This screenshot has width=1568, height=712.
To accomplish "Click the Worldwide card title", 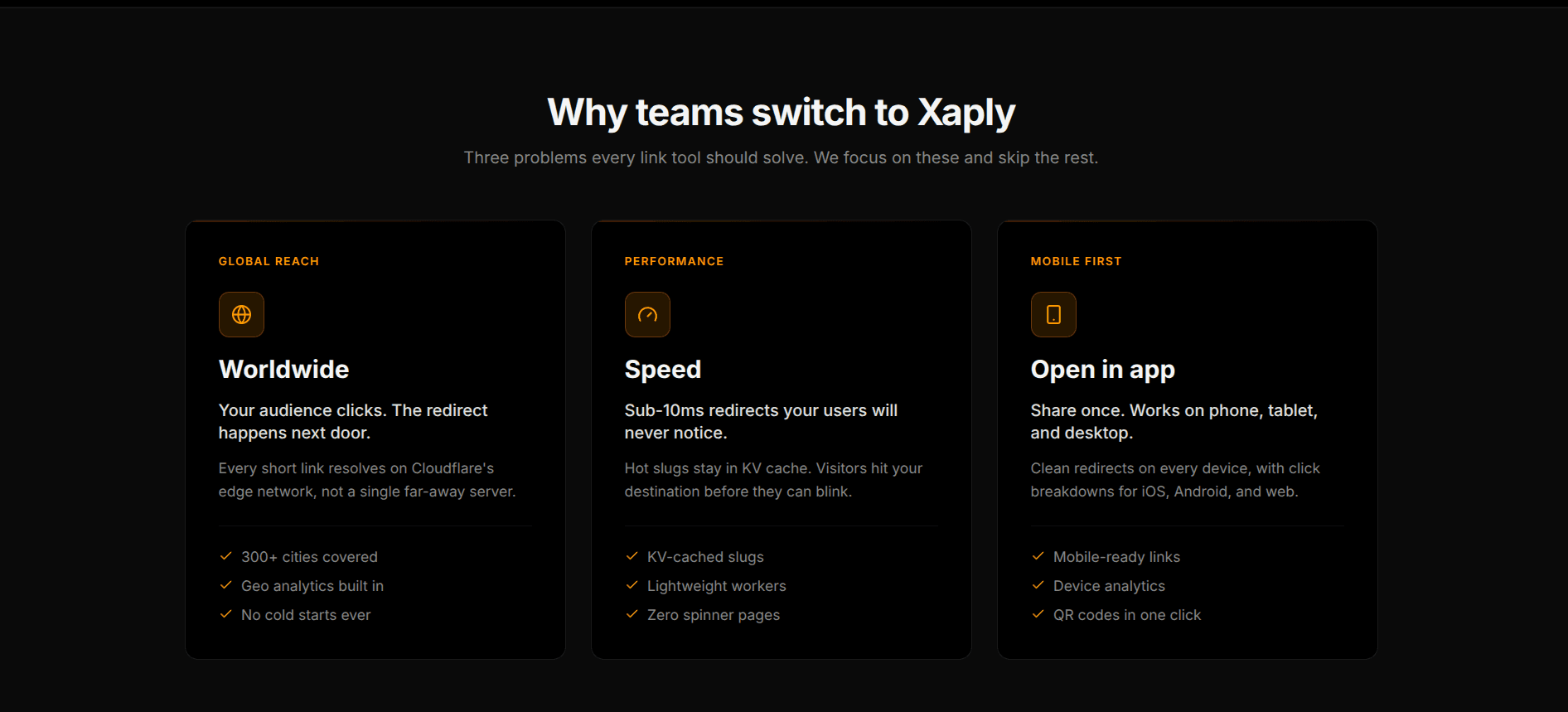I will point(283,370).
